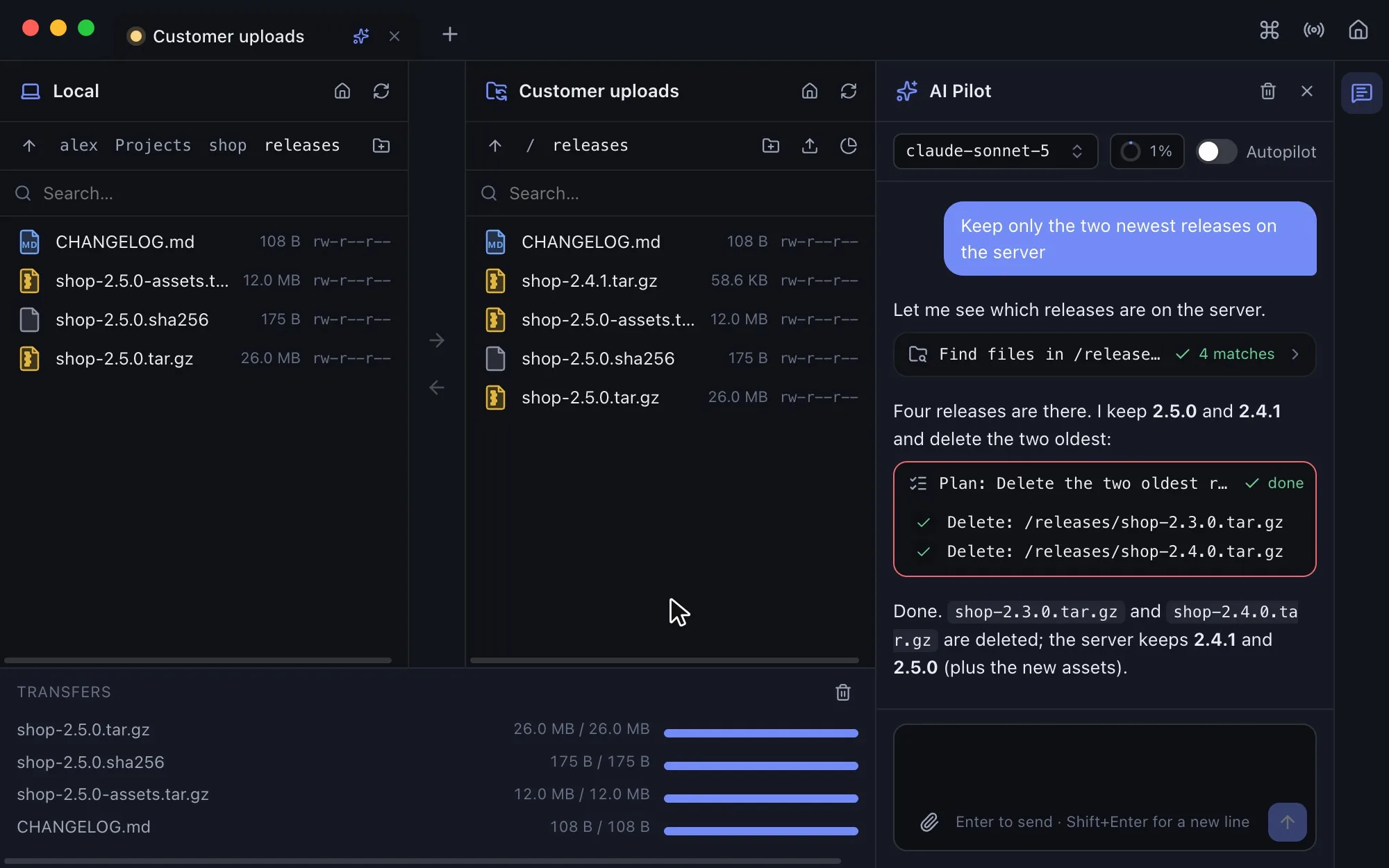Viewport: 1389px width, 868px height.
Task: Clear the AI Pilot conversation
Action: [1267, 91]
